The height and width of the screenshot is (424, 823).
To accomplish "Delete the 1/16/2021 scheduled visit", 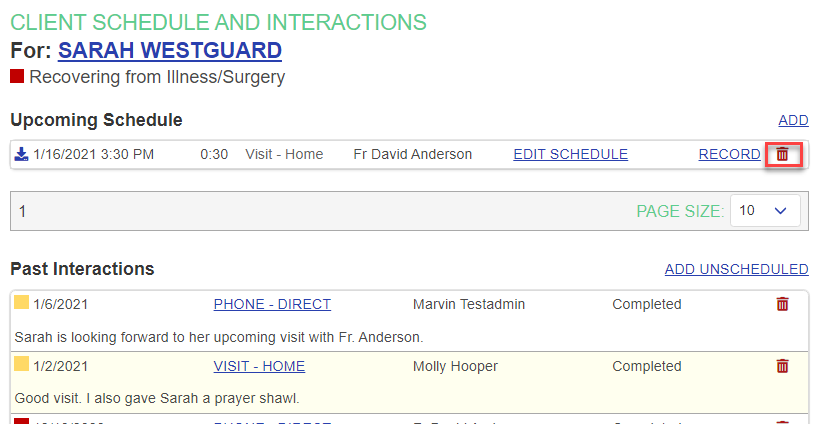I will (783, 154).
